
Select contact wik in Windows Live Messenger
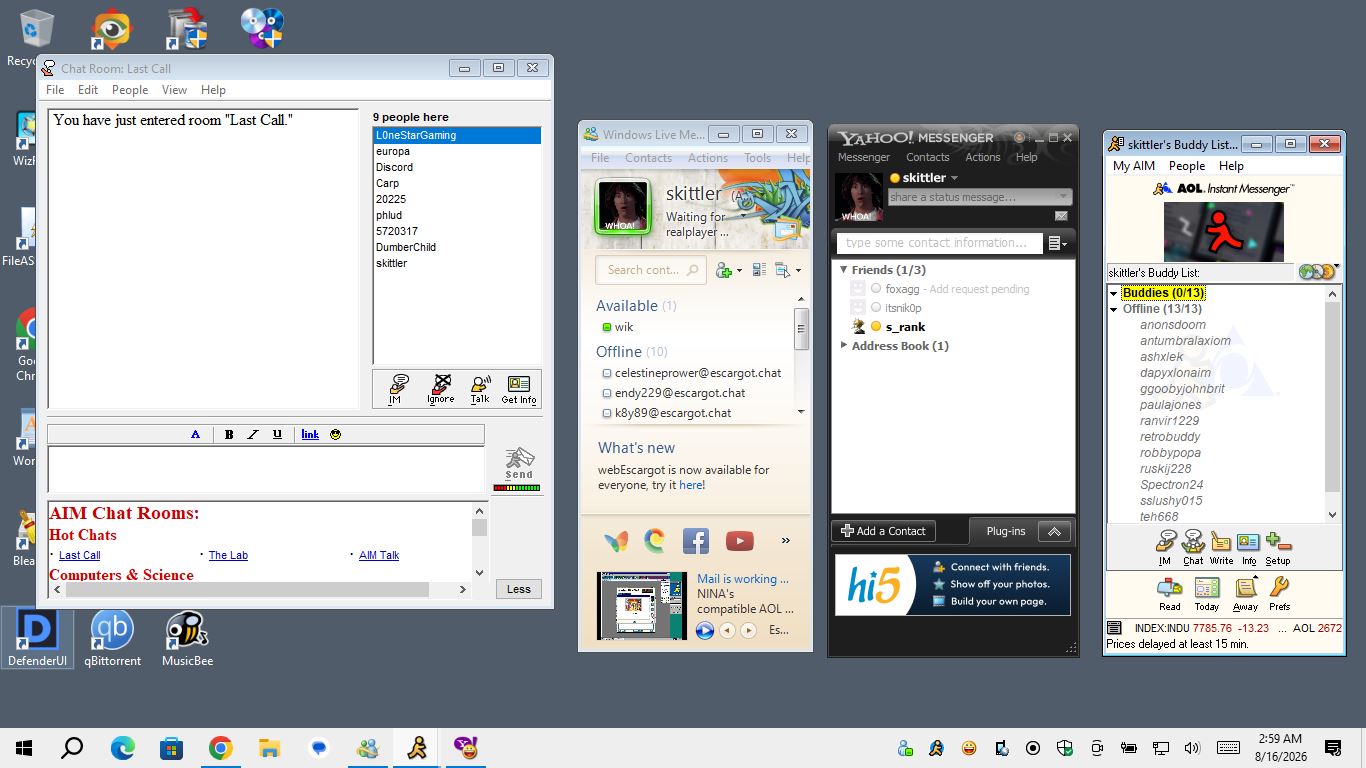[624, 327]
